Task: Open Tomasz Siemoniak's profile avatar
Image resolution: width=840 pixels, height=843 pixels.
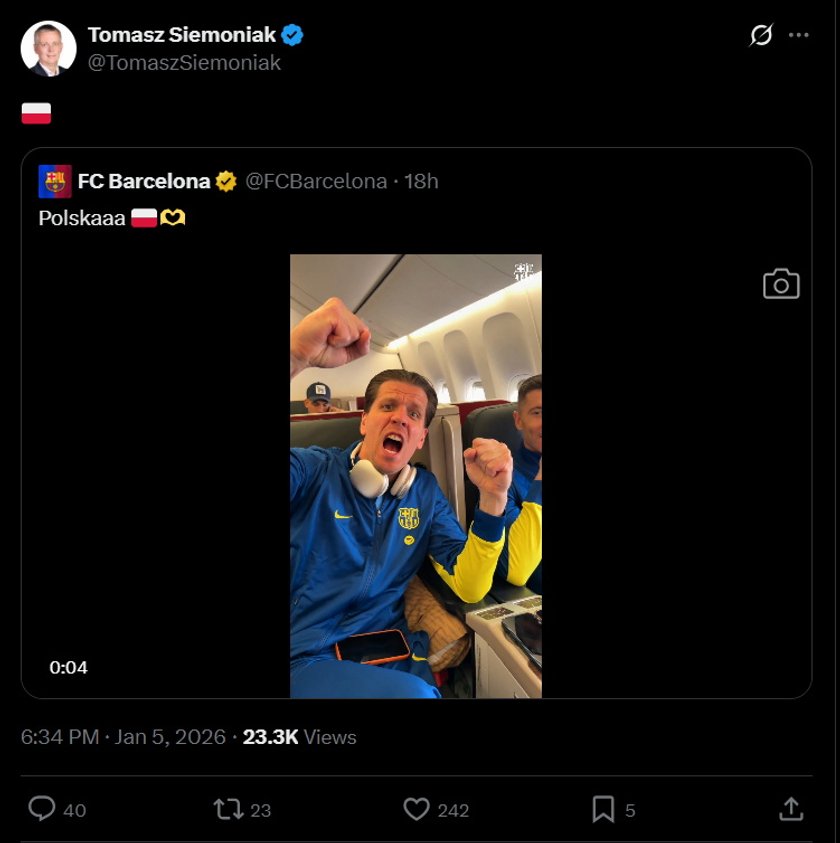Action: click(48, 48)
